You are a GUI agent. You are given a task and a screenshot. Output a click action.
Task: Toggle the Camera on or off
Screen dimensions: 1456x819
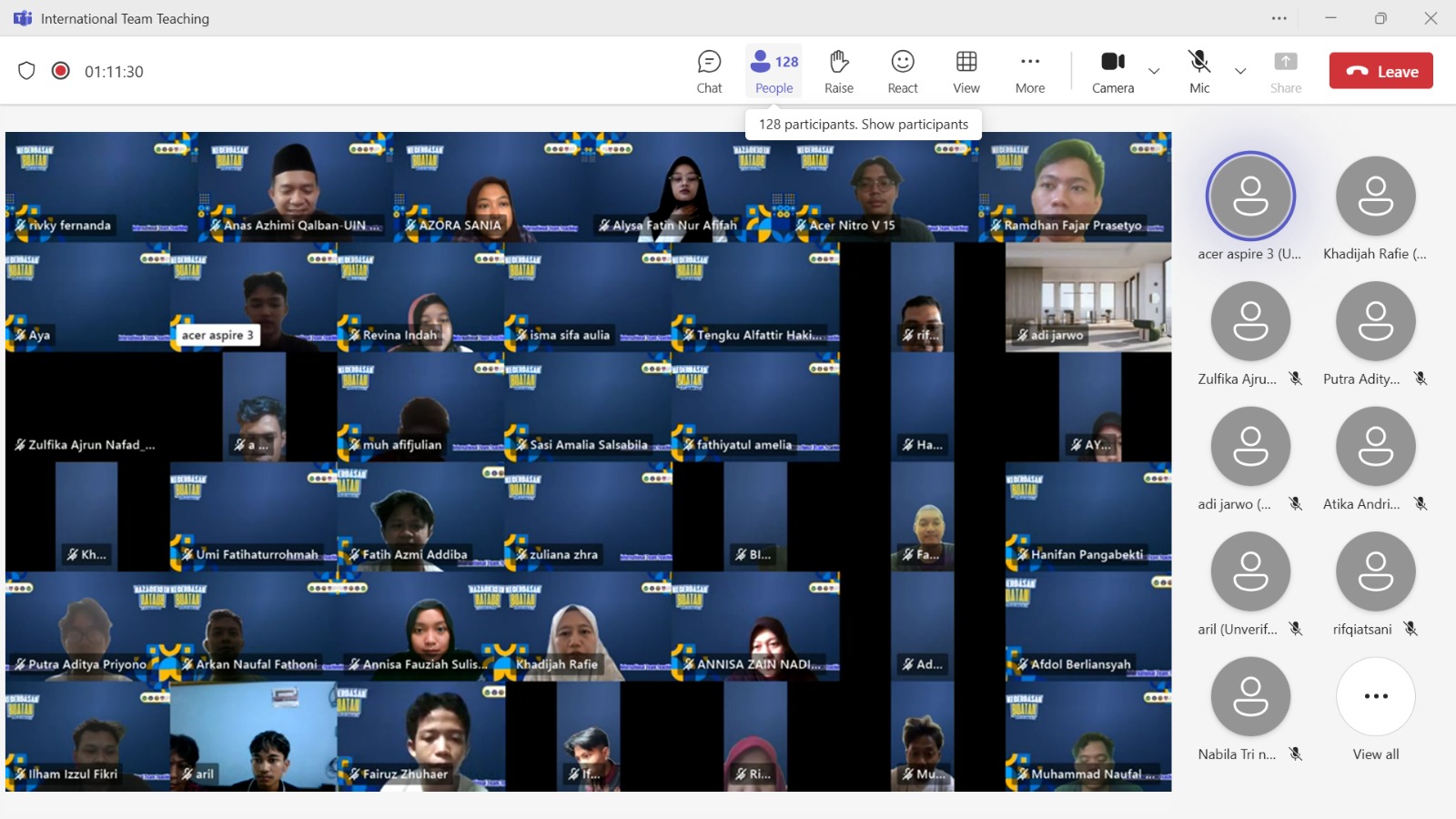[x=1113, y=71]
